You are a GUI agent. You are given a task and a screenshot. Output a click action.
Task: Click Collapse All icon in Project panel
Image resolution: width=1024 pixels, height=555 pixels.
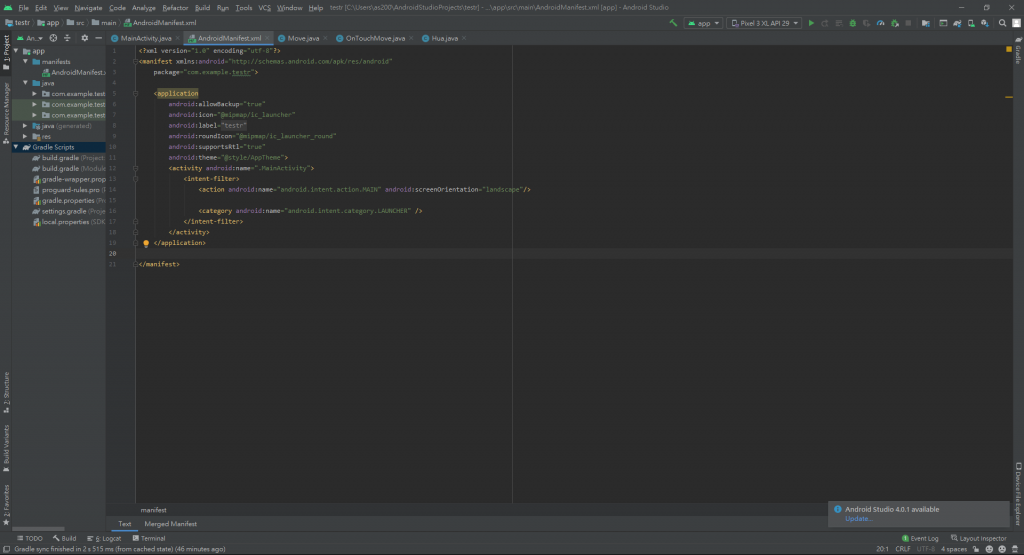click(69, 38)
